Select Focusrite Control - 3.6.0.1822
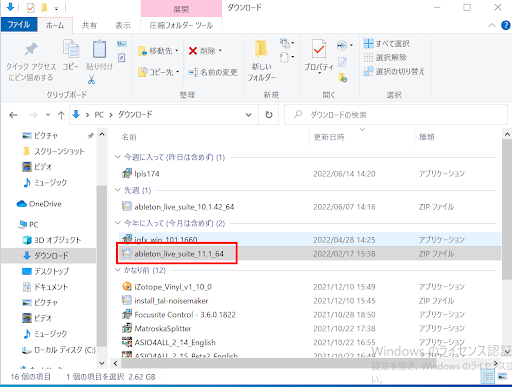 click(x=310, y=315)
